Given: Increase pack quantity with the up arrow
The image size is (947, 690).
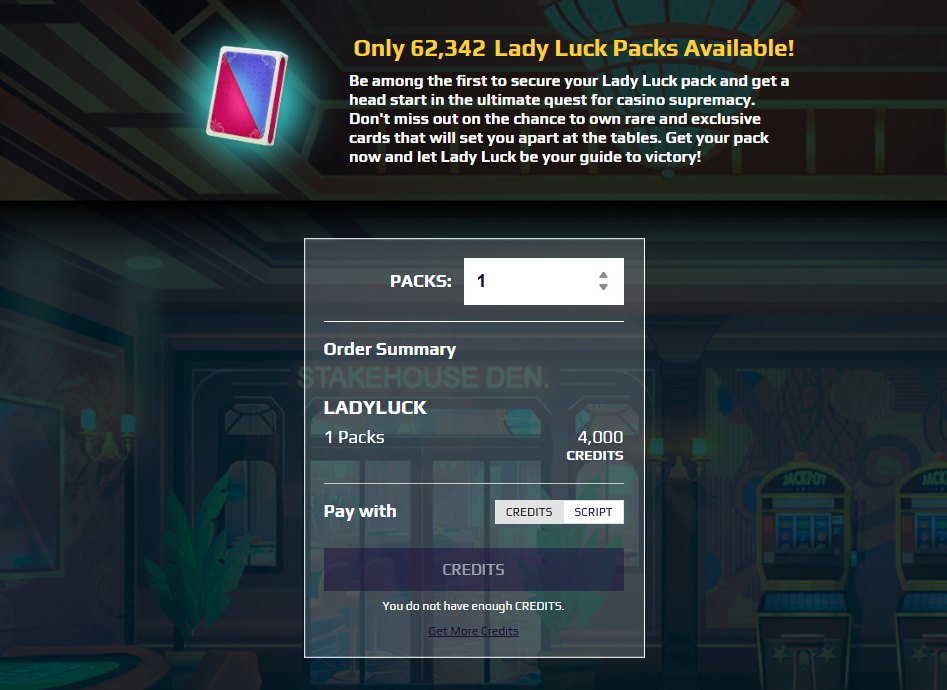Looking at the screenshot, I should 603,276.
